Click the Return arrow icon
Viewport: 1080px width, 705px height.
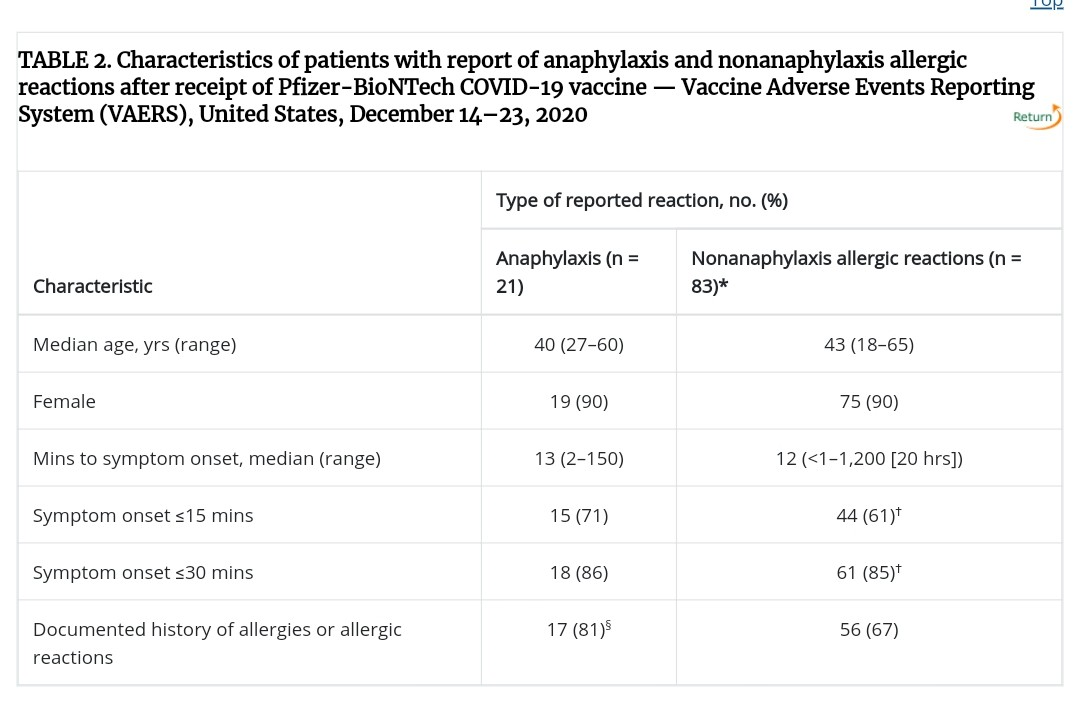pos(1037,118)
